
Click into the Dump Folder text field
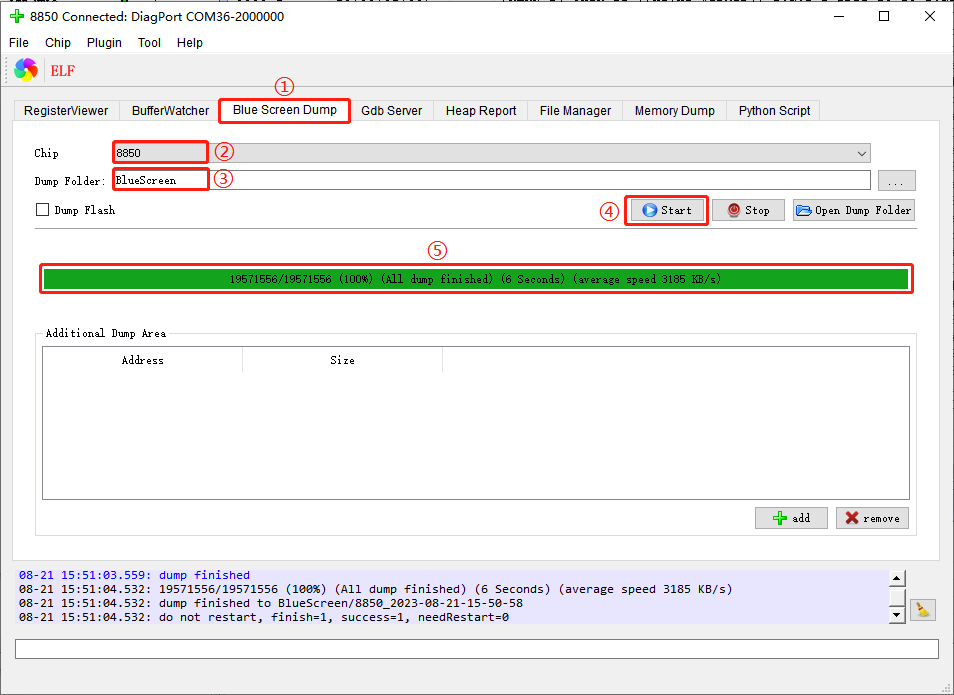(540, 180)
